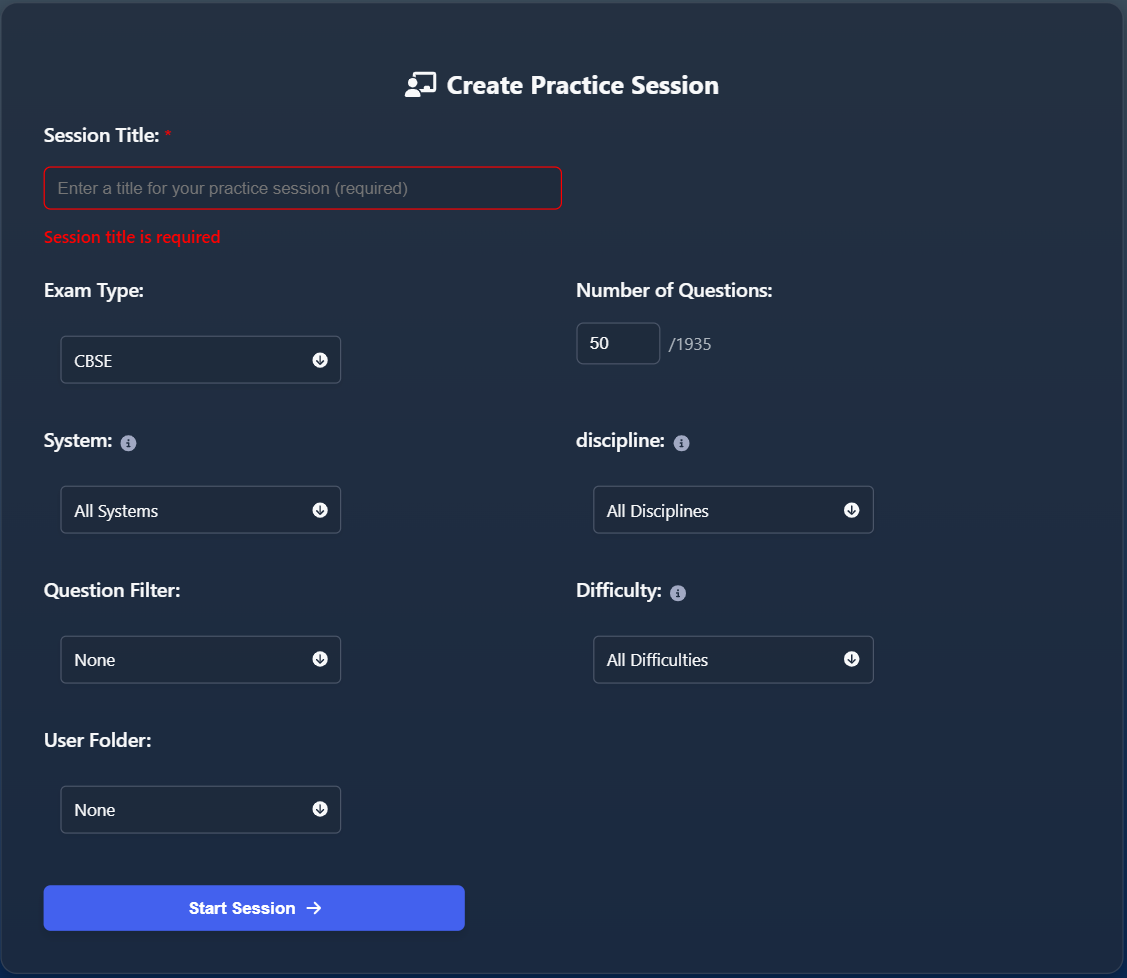Screen dimensions: 1127x978
Task: Click the Question Filter dropdown chevron
Action: coord(320,659)
